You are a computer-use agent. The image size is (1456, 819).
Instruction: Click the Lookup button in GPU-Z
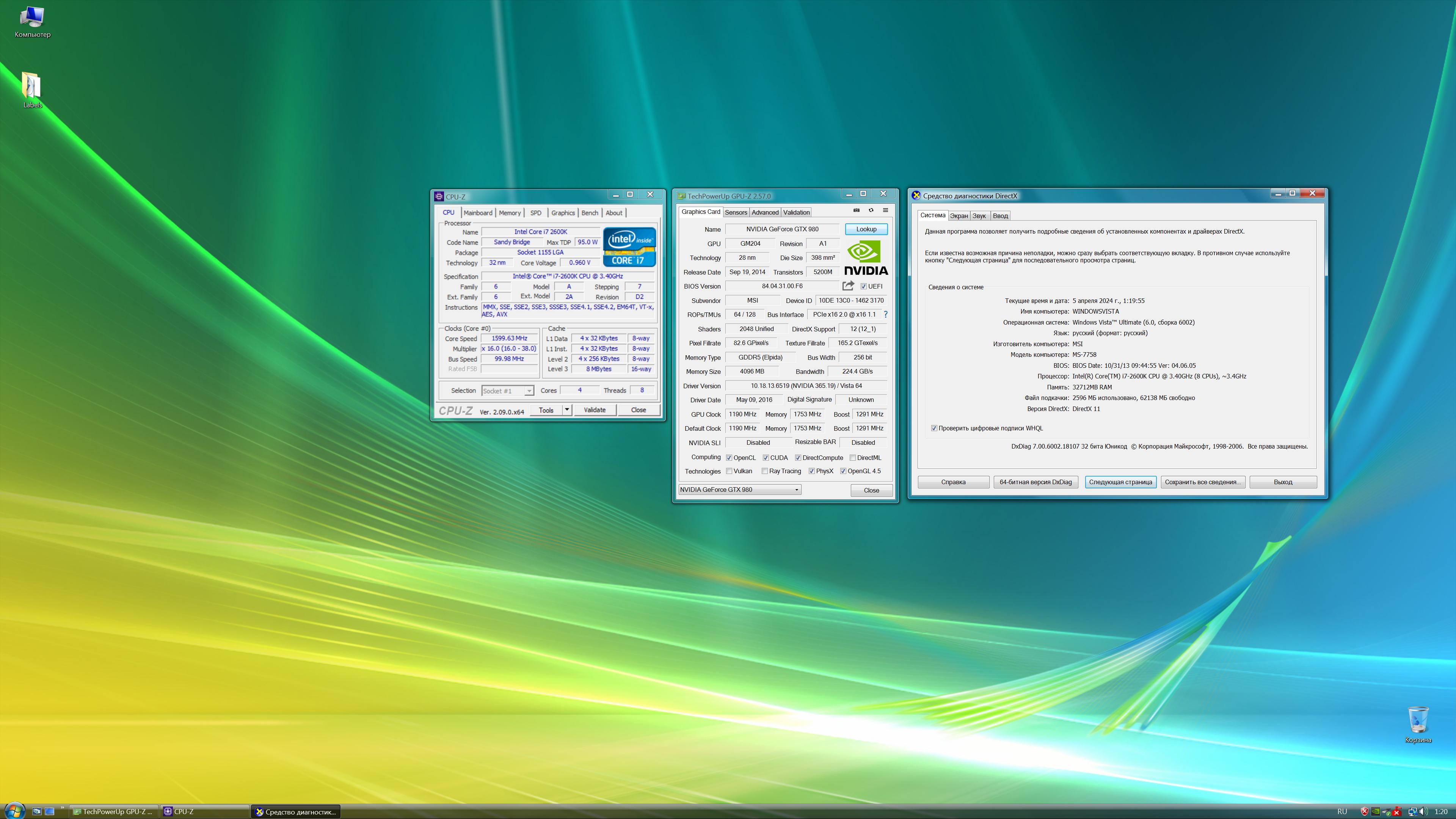coord(866,229)
